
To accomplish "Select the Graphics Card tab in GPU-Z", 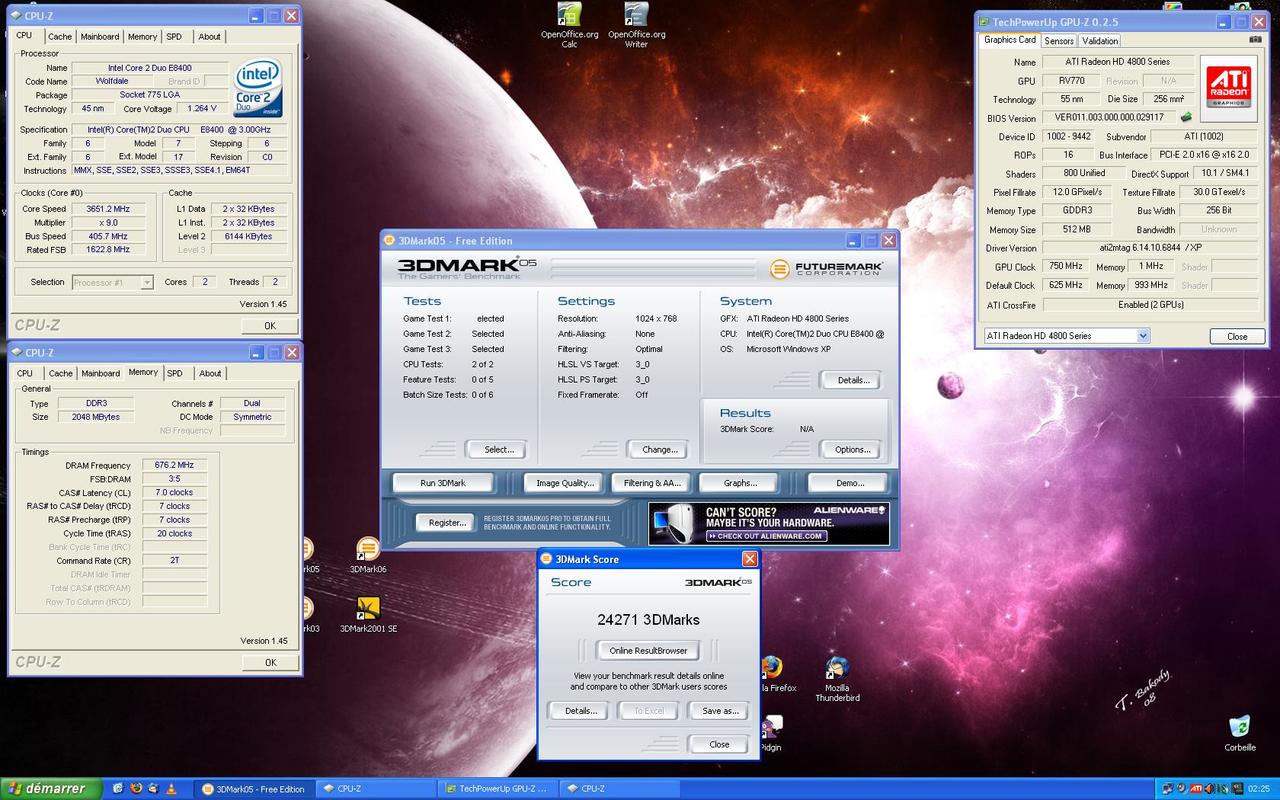I will pyautogui.click(x=1010, y=40).
